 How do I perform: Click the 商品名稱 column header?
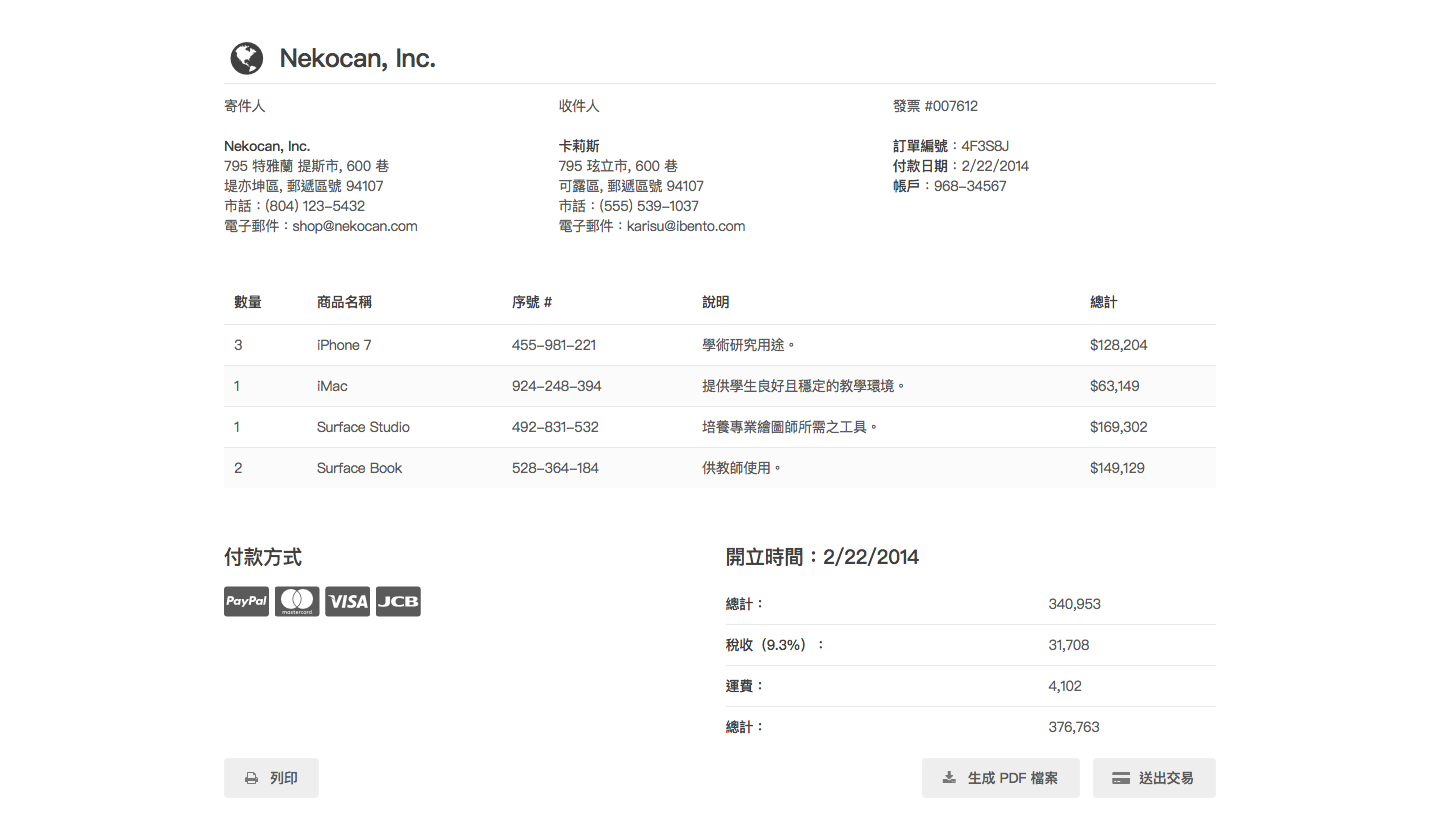pyautogui.click(x=344, y=302)
